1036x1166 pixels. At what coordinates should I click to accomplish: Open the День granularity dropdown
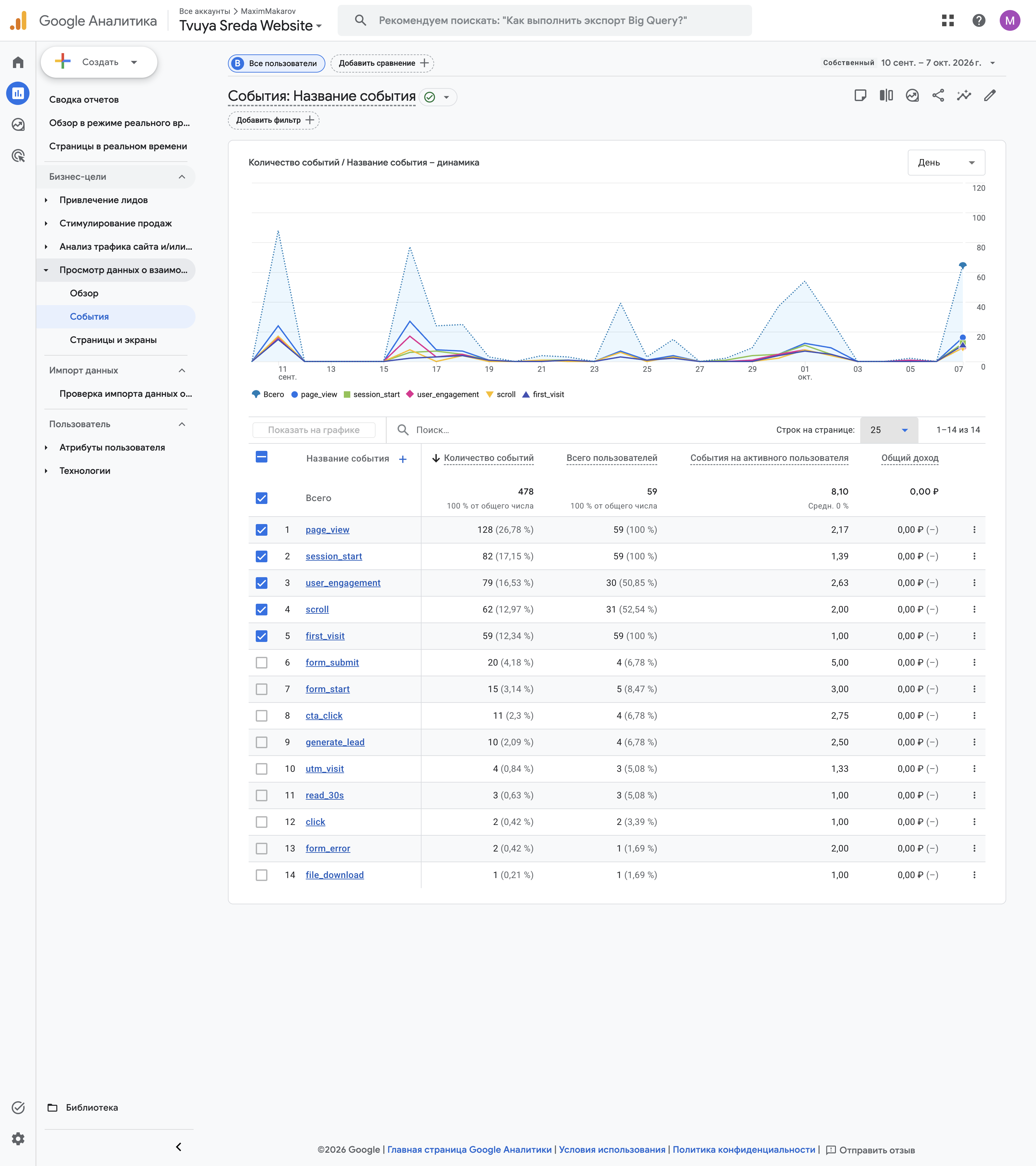pos(946,163)
